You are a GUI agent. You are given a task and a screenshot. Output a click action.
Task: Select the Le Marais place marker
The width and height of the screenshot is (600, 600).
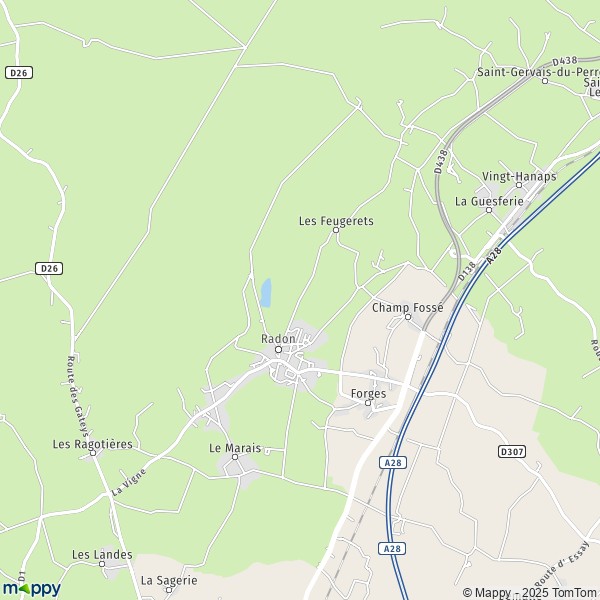(235, 457)
